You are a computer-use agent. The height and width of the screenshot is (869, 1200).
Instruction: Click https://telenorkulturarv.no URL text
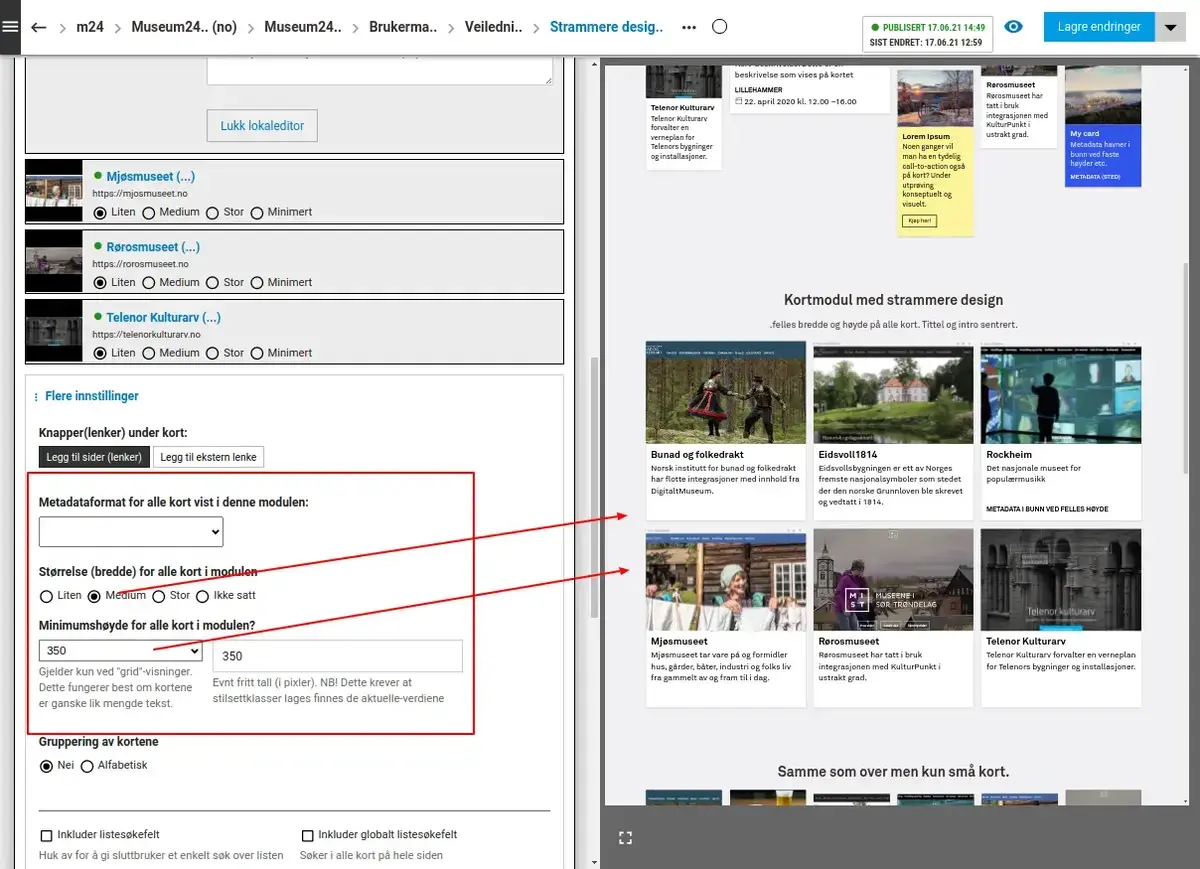pyautogui.click(x=147, y=334)
